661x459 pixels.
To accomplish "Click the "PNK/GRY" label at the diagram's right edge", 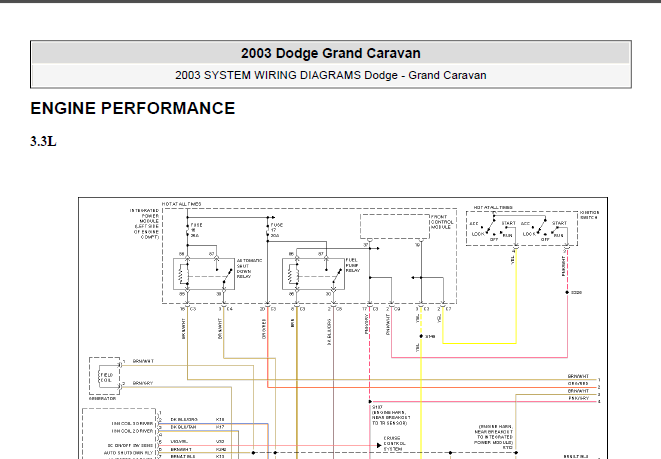I will point(578,398).
